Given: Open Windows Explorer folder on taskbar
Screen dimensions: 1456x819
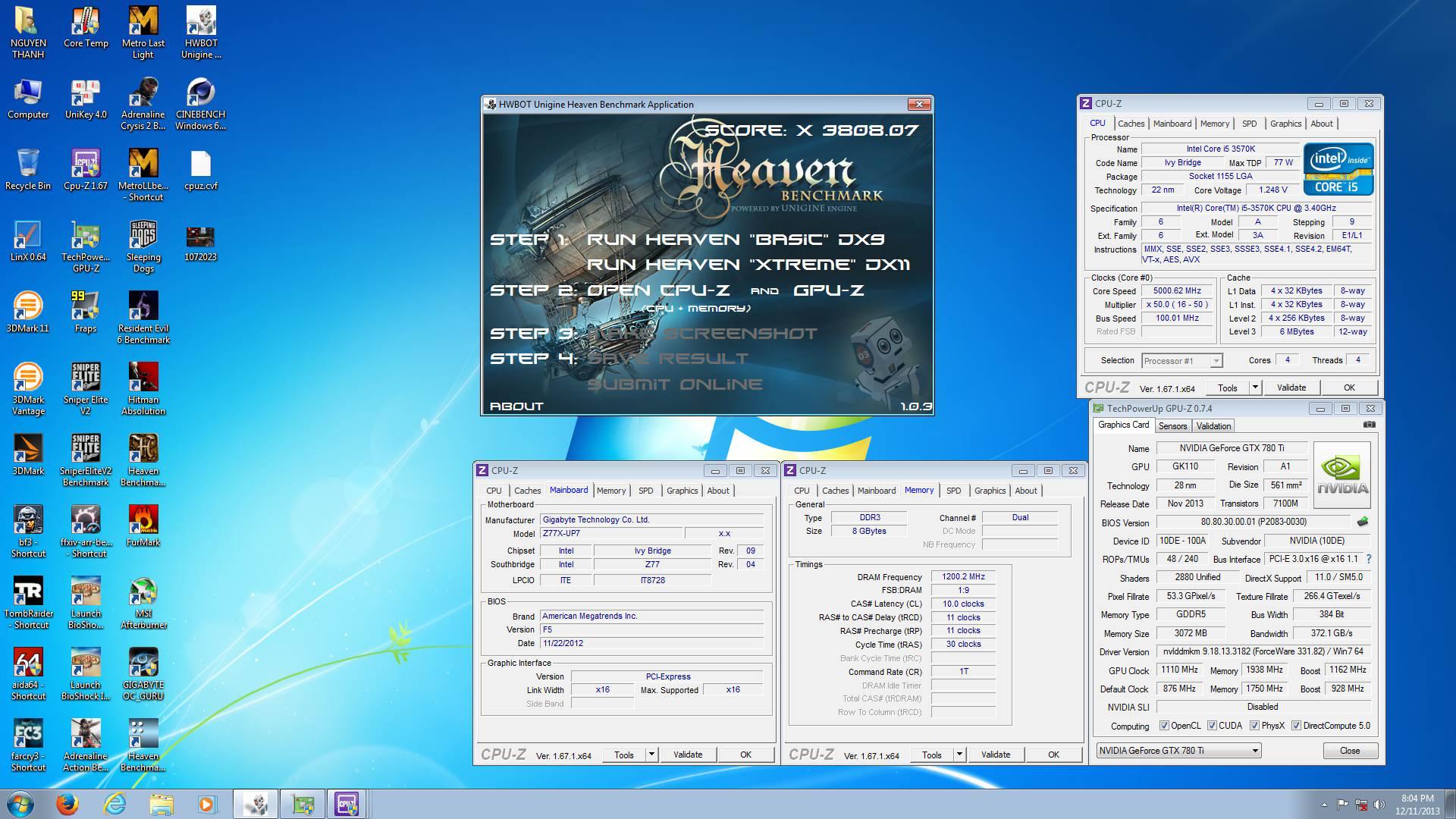Looking at the screenshot, I should (162, 804).
